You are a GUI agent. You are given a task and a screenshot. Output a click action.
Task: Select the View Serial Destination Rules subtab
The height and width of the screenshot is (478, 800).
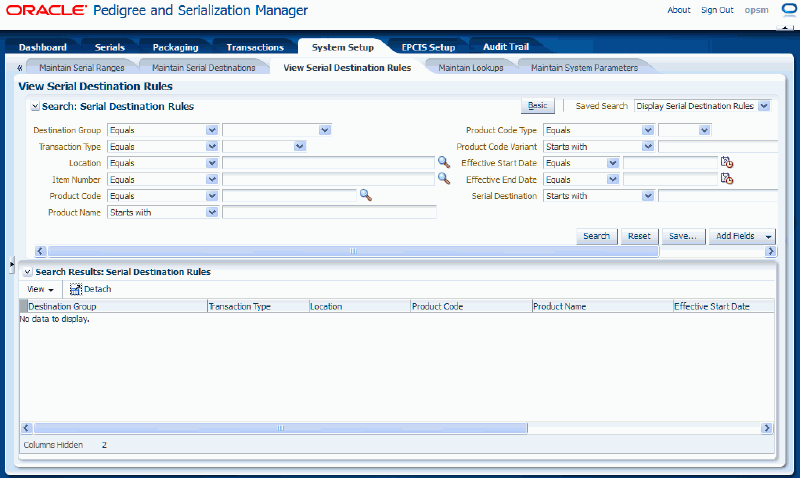[347, 67]
